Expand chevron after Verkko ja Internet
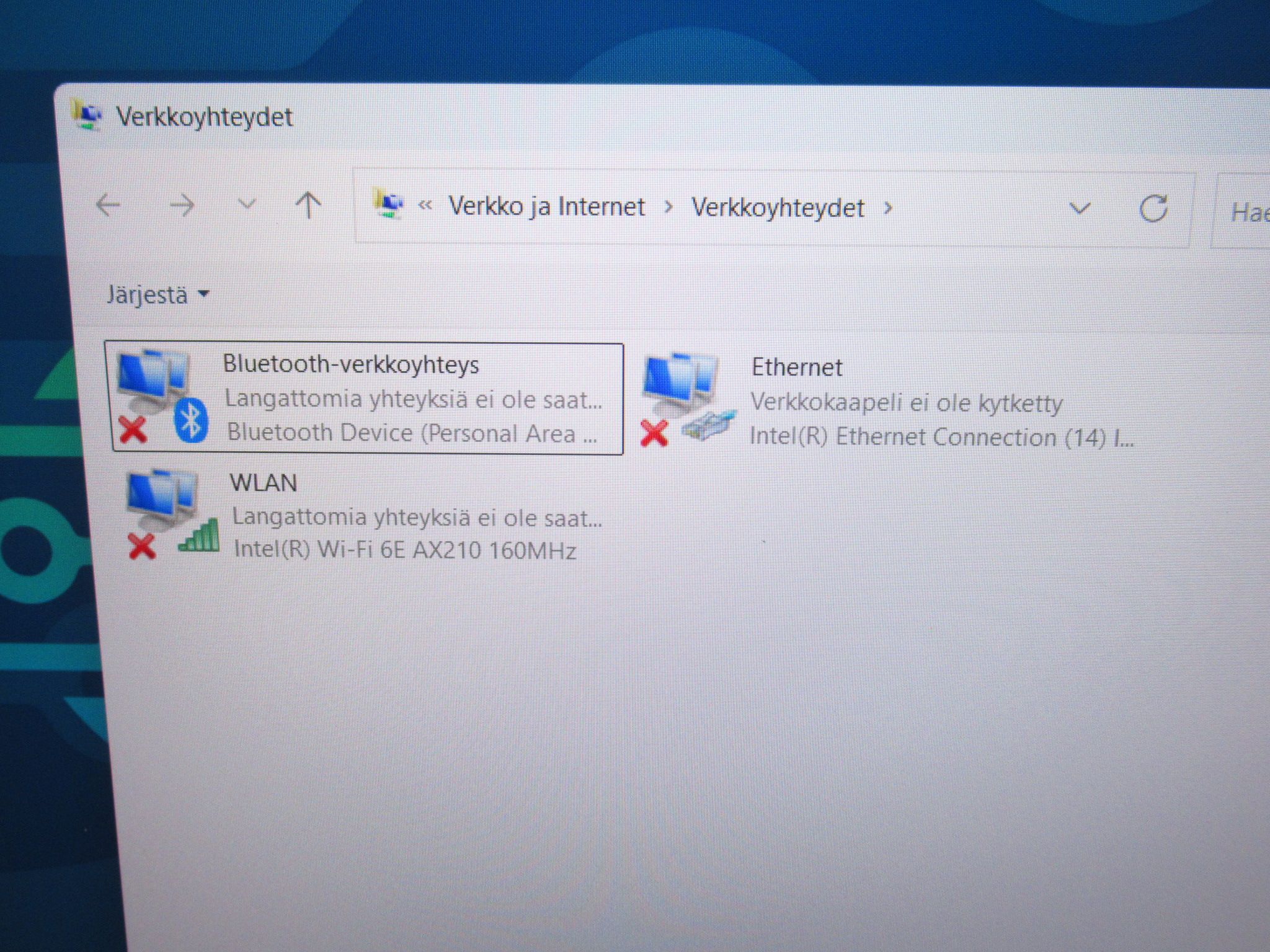The height and width of the screenshot is (952, 1270). [x=668, y=207]
